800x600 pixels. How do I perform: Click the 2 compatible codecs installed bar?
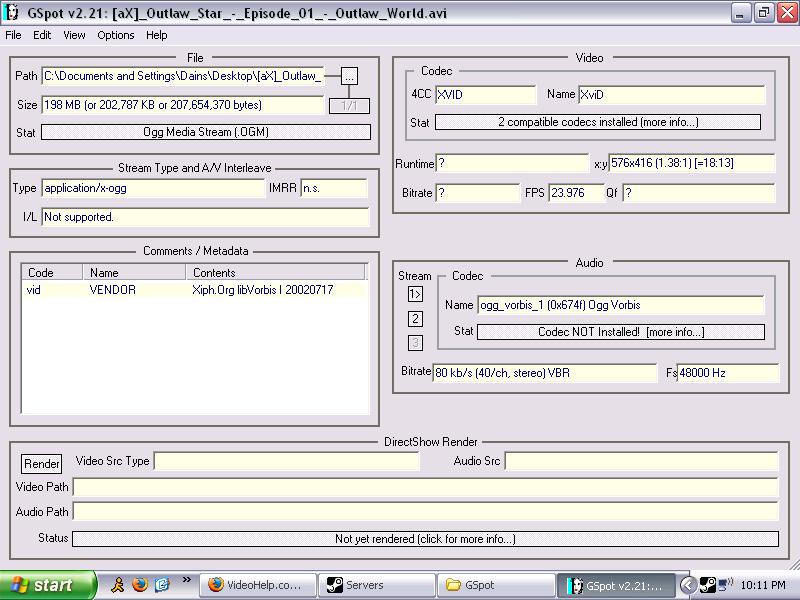598,122
